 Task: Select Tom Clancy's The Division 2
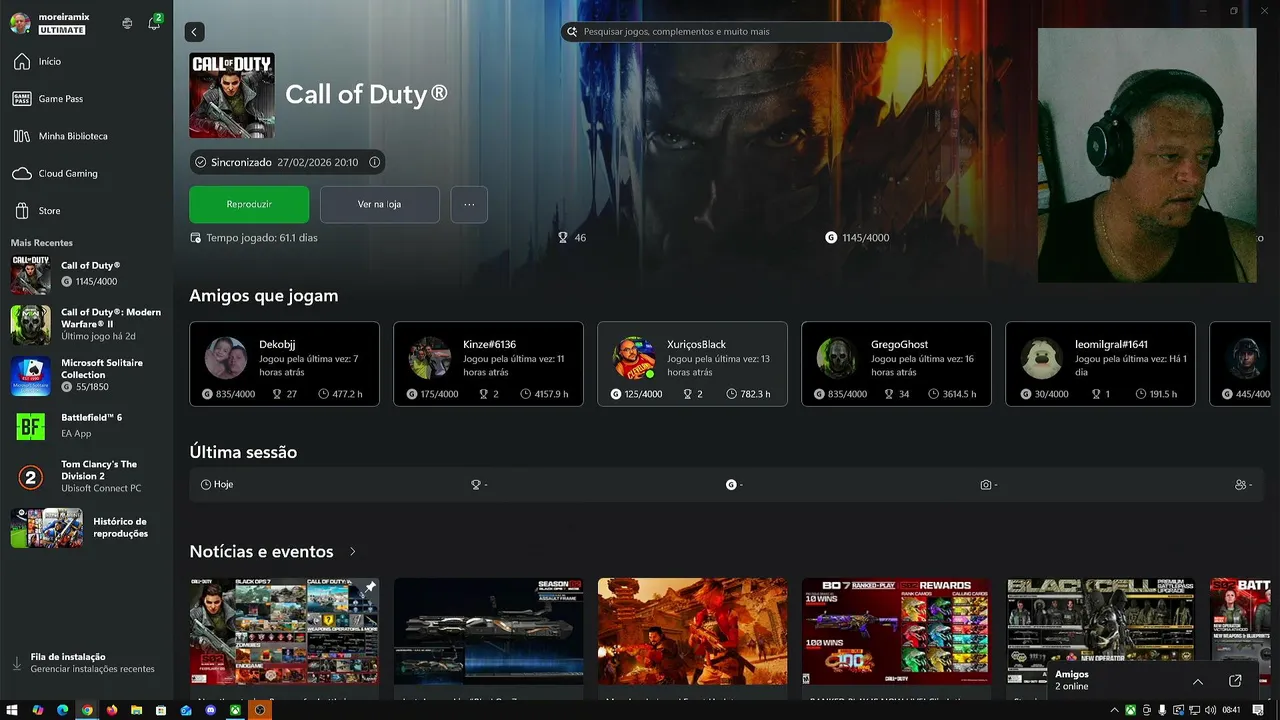pyautogui.click(x=86, y=477)
